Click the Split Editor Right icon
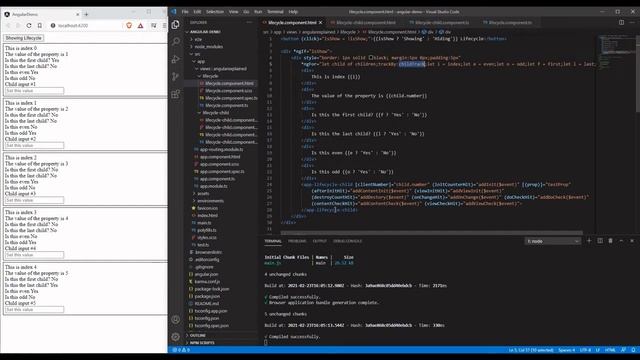The width and height of the screenshot is (640, 360). pos(621,22)
